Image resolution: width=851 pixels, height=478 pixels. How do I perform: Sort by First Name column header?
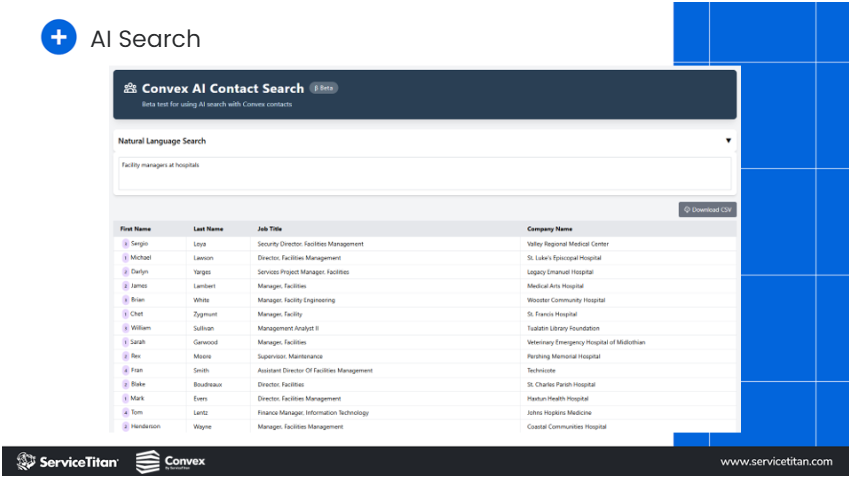point(136,229)
